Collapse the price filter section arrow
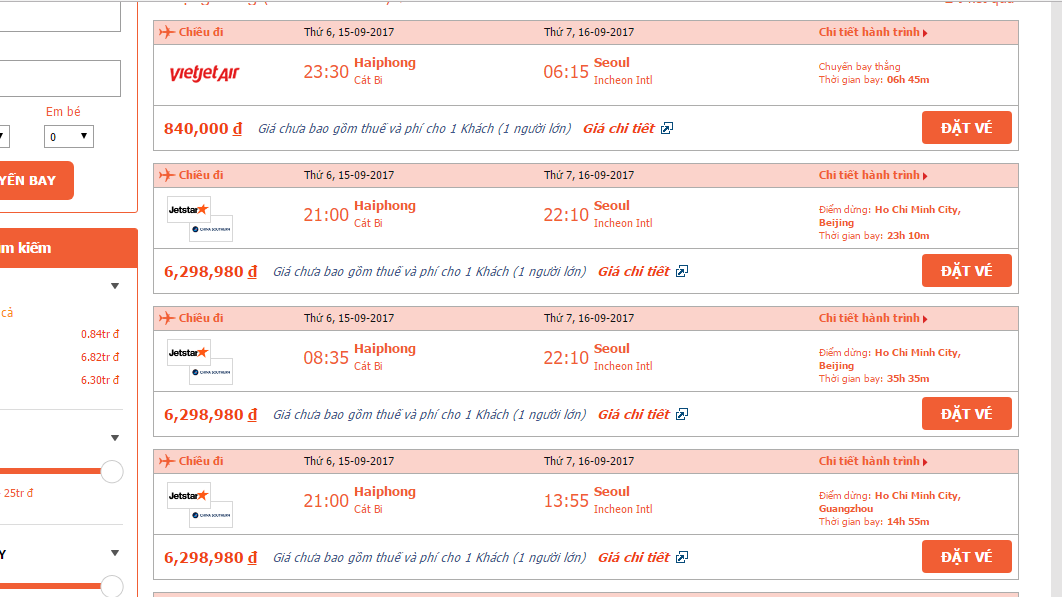The height and width of the screenshot is (597, 1062). coord(115,286)
